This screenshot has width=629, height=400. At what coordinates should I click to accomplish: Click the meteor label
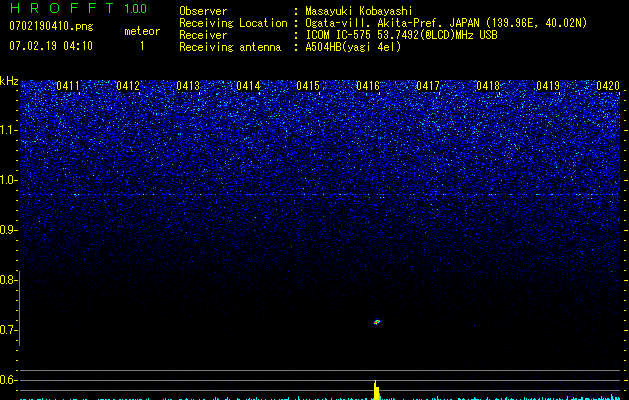pos(142,31)
